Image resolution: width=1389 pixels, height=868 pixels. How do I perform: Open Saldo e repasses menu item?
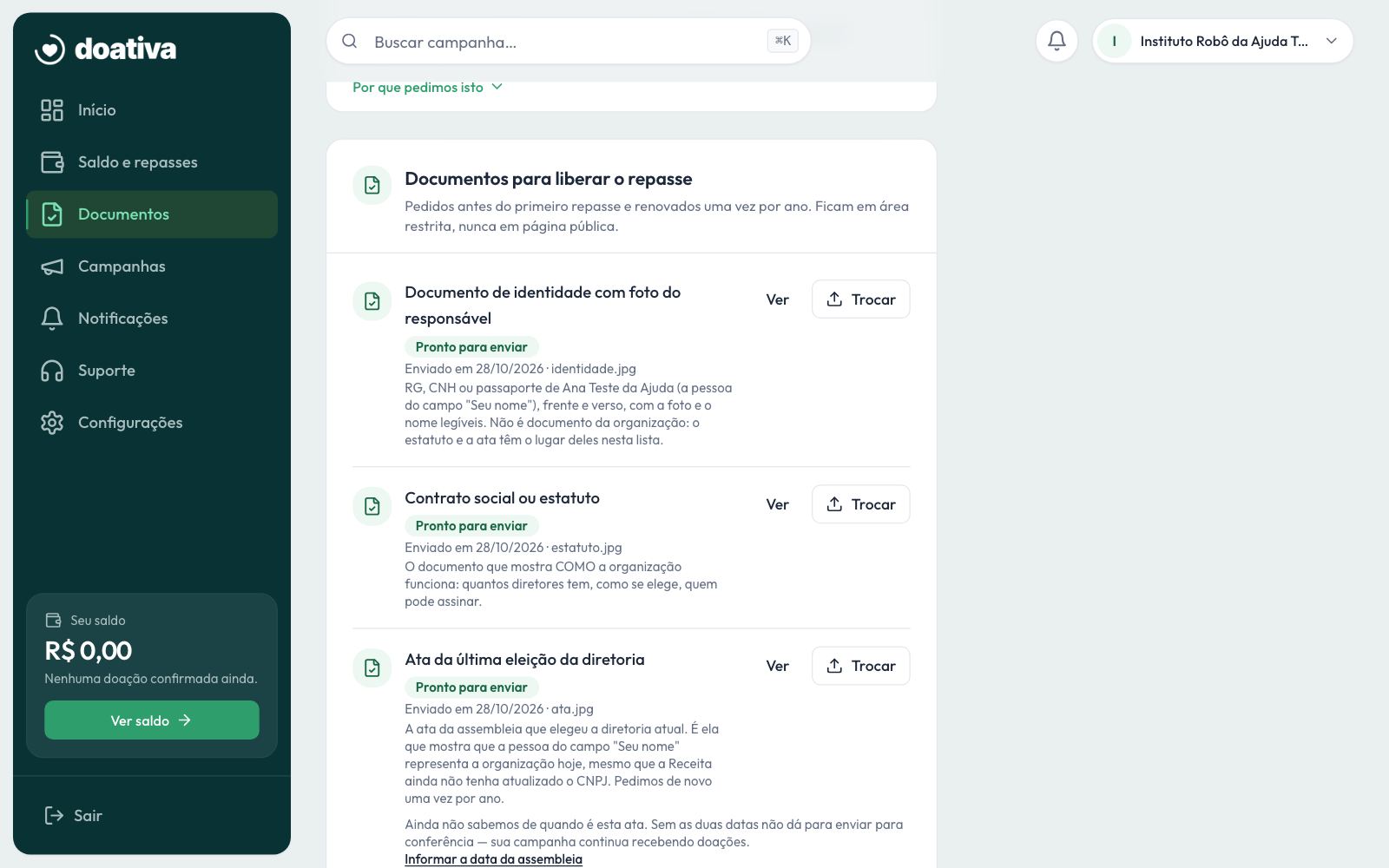coord(152,162)
